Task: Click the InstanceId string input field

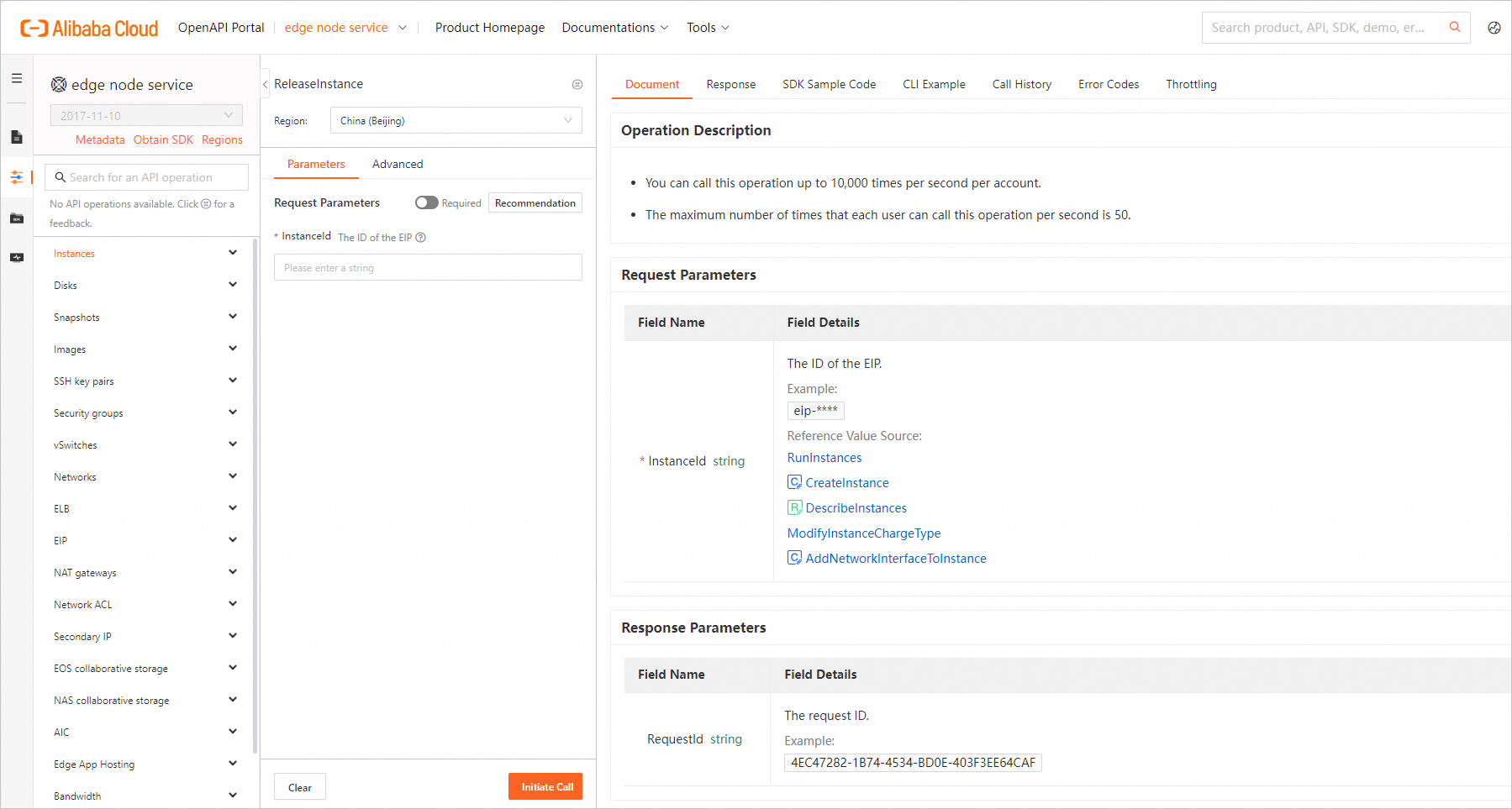Action: (428, 268)
